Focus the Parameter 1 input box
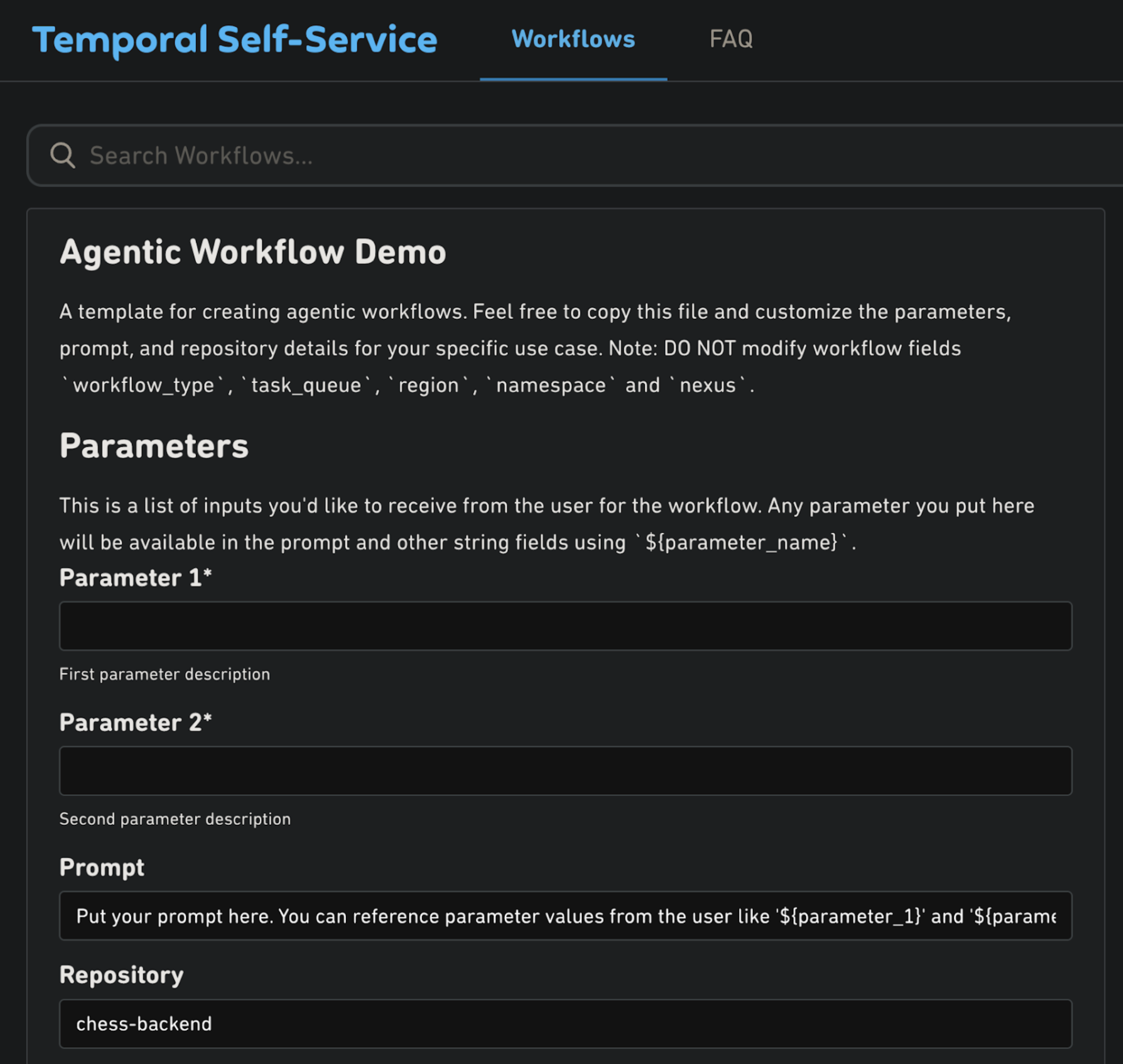Viewport: 1123px width, 1064px height. 565,626
